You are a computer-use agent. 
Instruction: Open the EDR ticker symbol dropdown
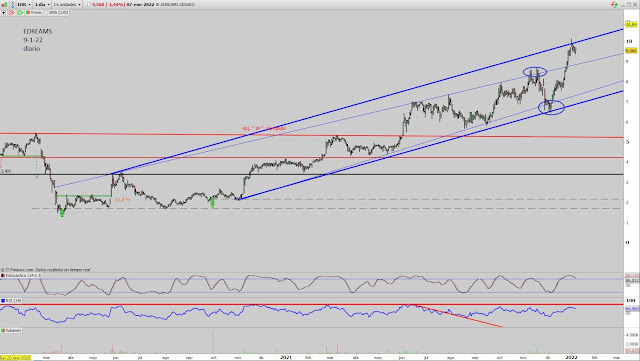tap(24, 4)
